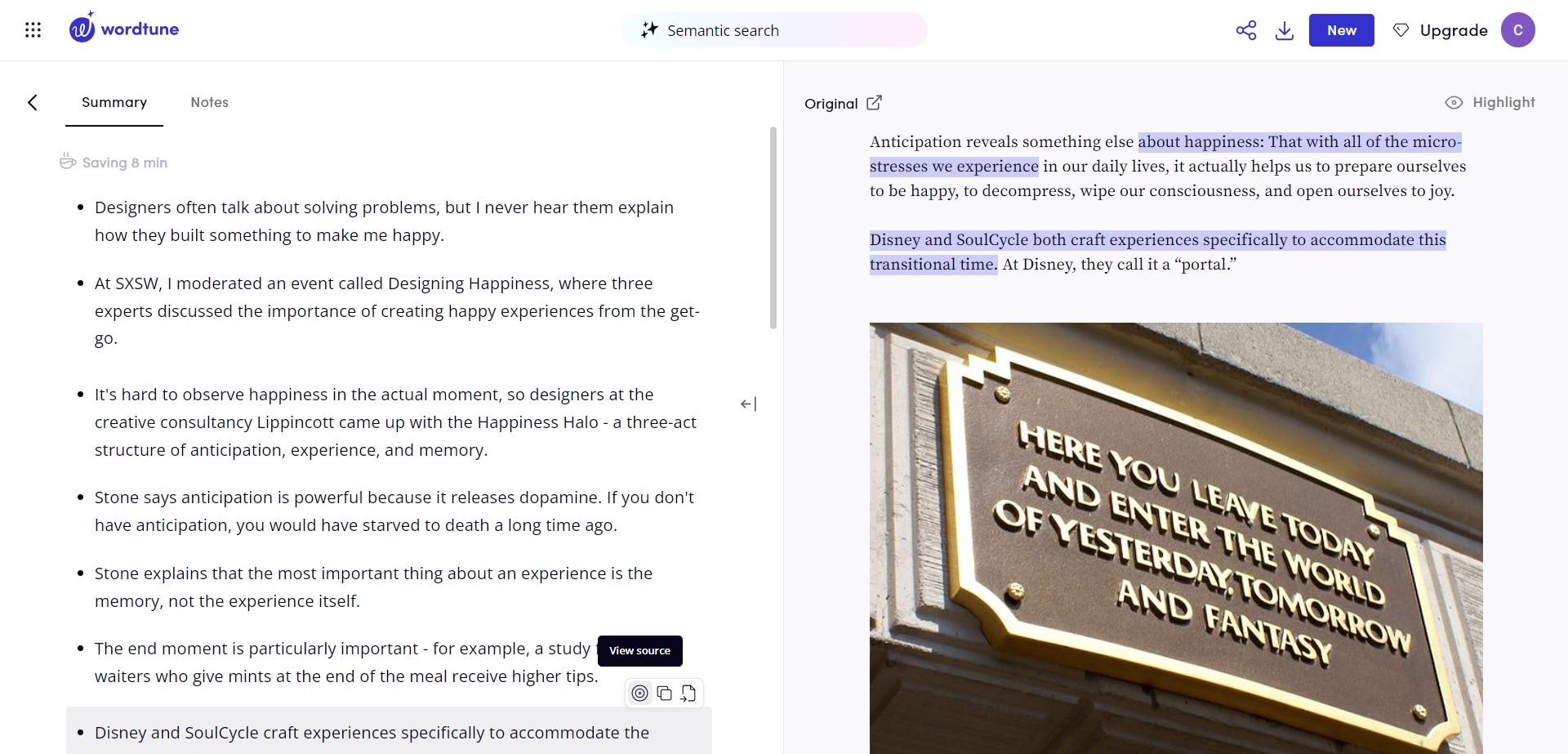Screen dimensions: 1568x754
Task: Click the diamond icon beside Upgrade
Action: tap(1401, 30)
